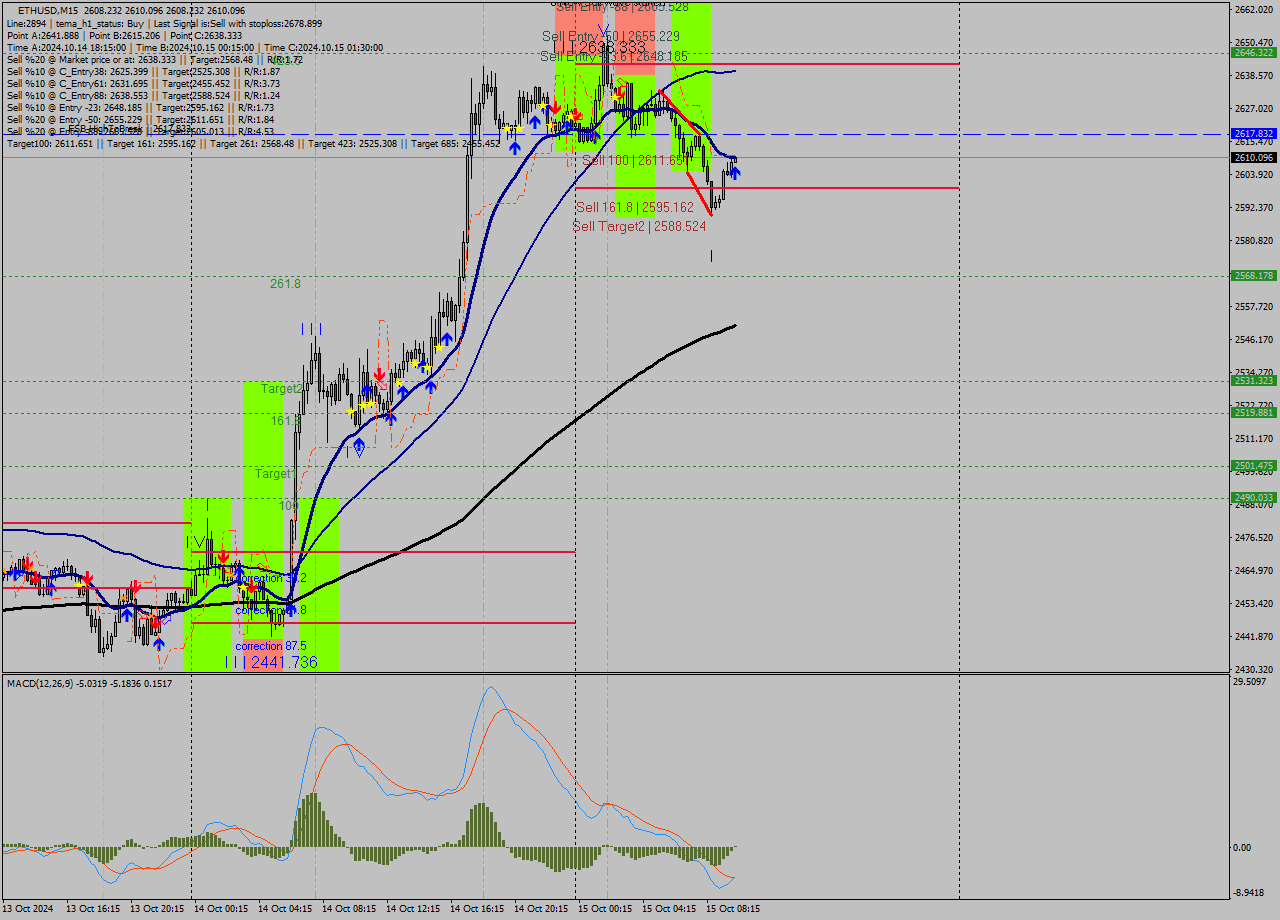Click the 'Sell Entry -50 | 2655.229' label
This screenshot has height=920, width=1280.
(x=611, y=36)
